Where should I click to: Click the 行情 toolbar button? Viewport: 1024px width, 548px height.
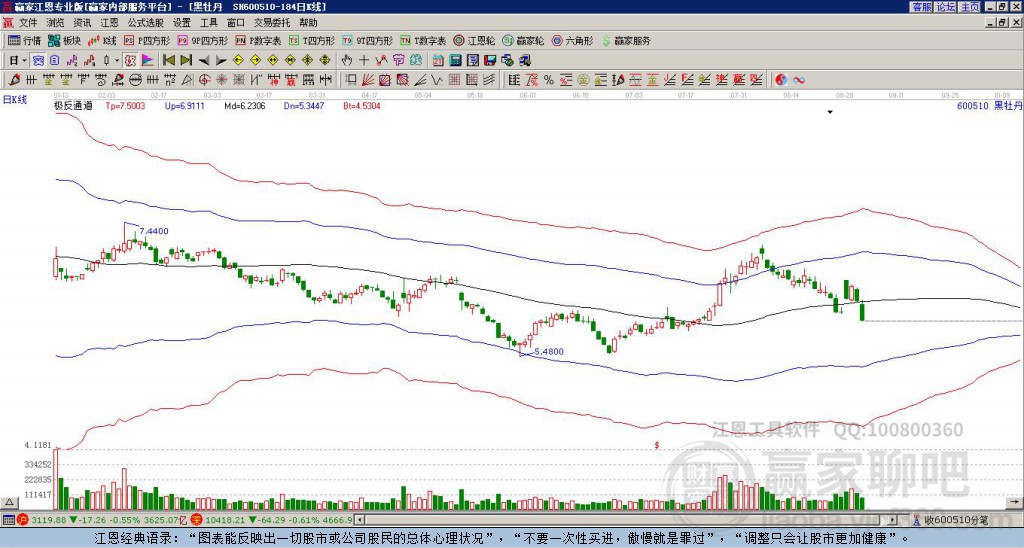click(25, 40)
